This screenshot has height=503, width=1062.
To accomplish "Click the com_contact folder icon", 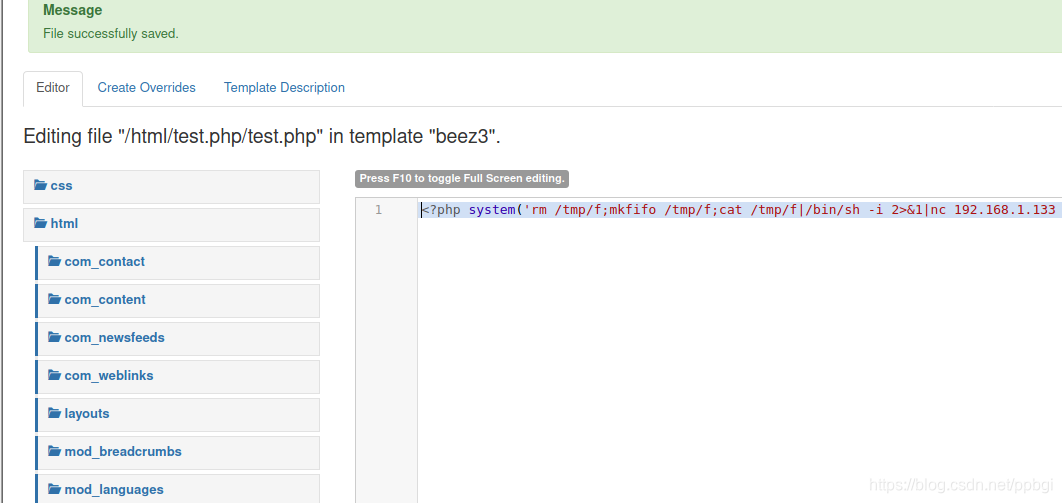I will pos(55,261).
